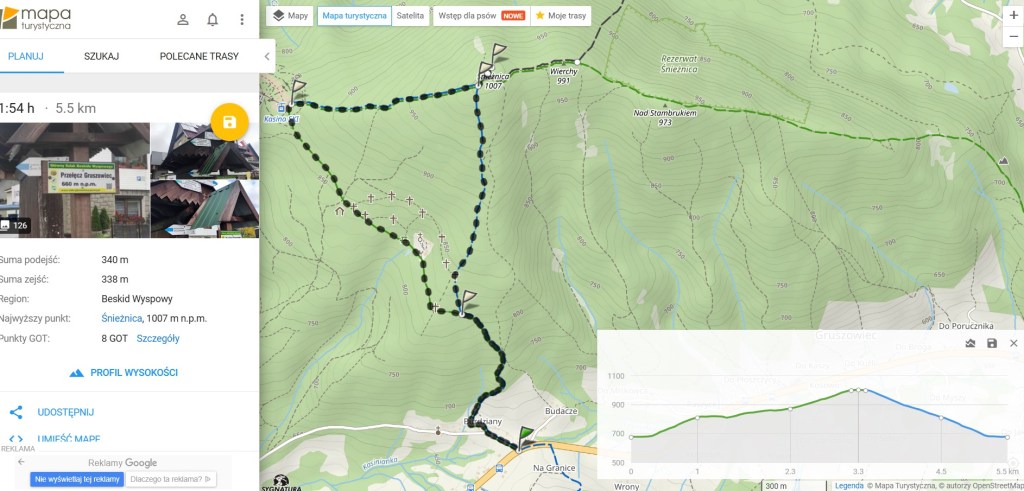Open the three-dot more options menu
The height and width of the screenshot is (491, 1024).
tap(242, 20)
